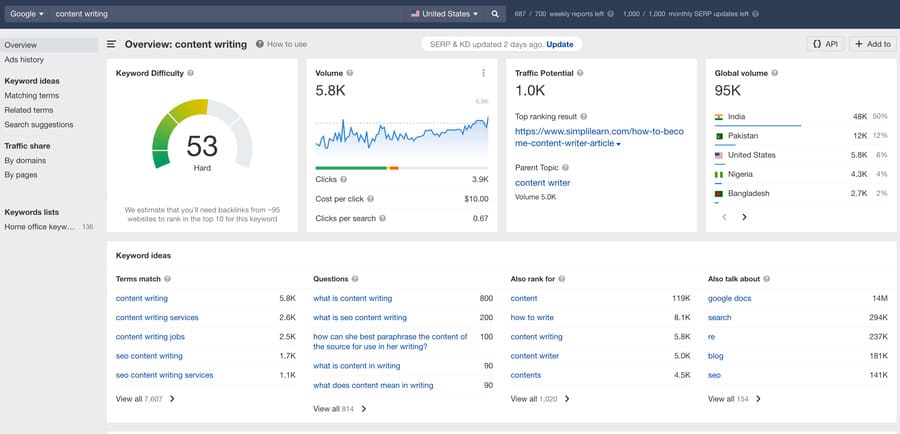Click the API button
This screenshot has width=900, height=434.
coord(825,44)
